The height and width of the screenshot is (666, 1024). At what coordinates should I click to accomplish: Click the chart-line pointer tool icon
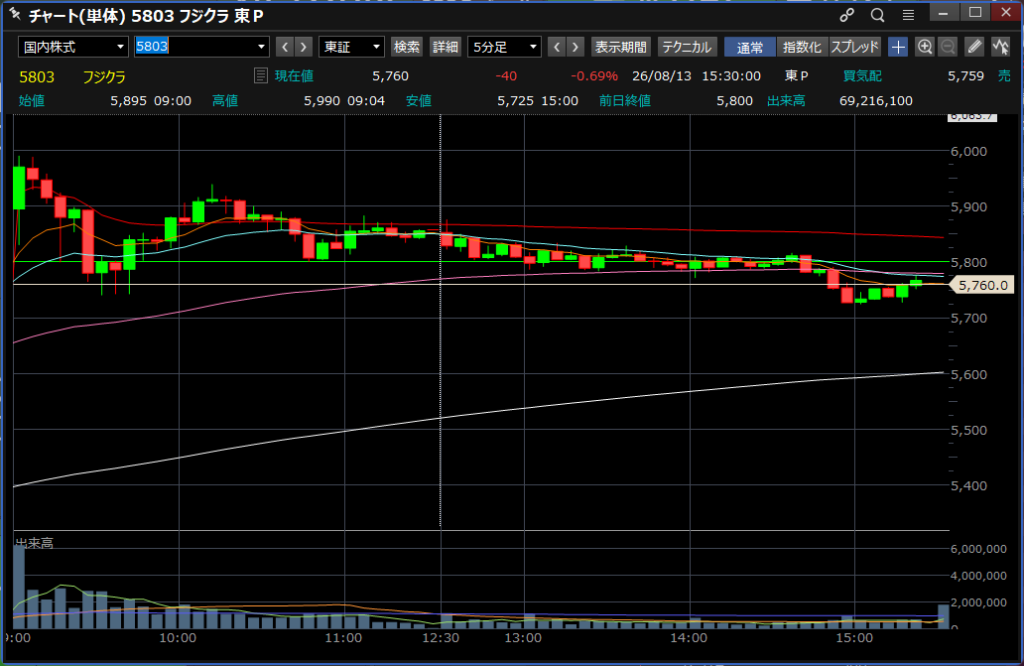pos(1000,47)
